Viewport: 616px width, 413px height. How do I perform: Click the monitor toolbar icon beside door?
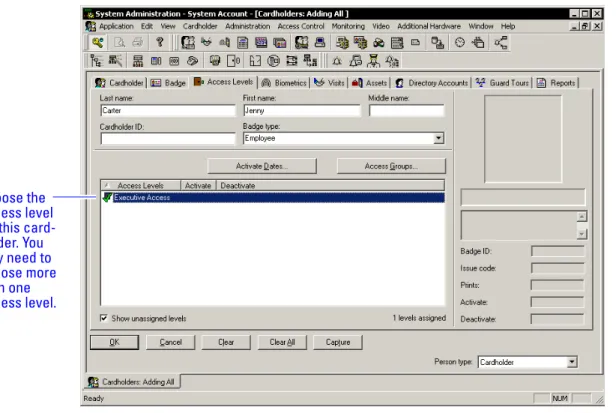click(214, 61)
